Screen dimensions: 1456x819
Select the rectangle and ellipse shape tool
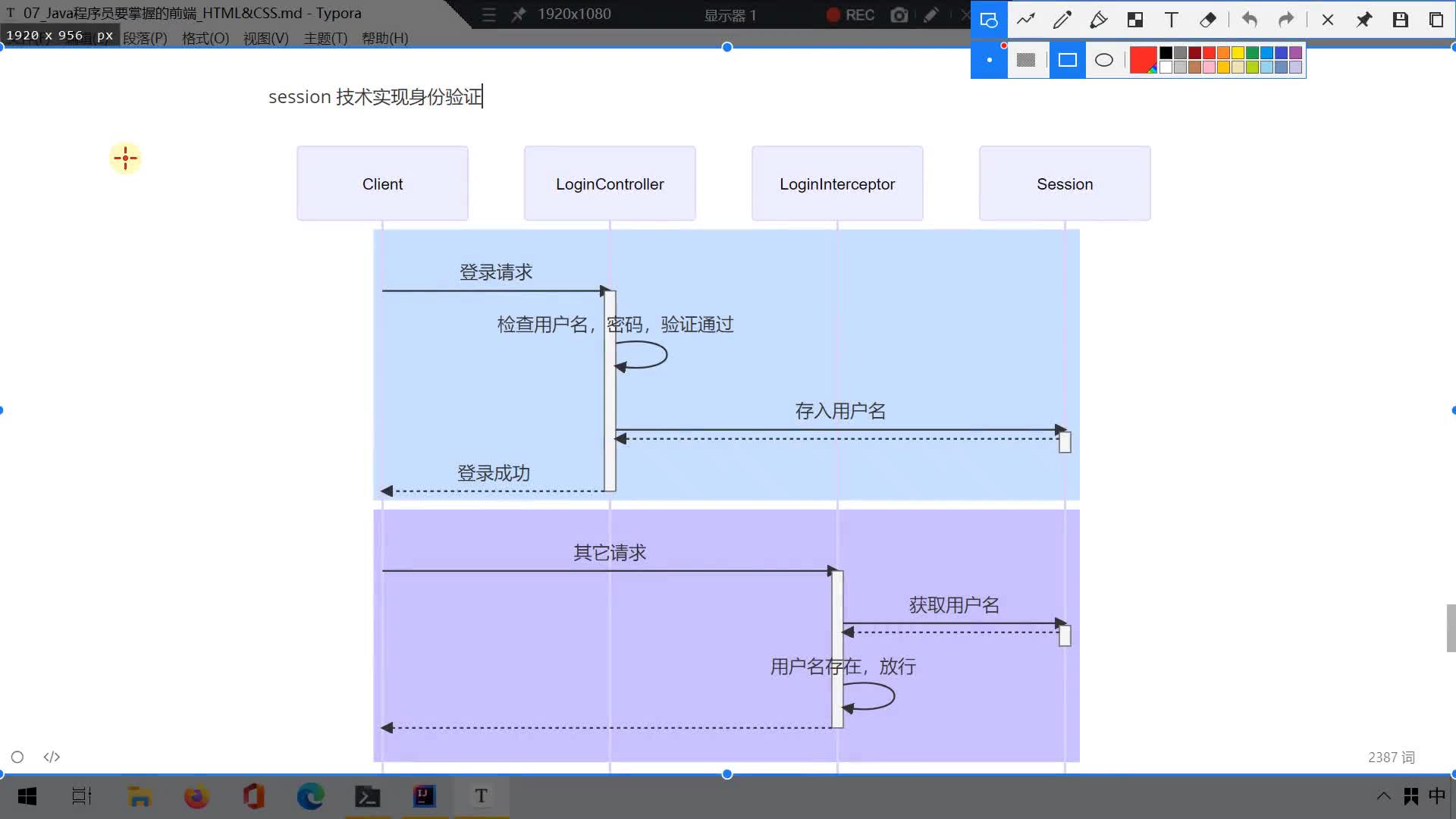click(x=989, y=20)
